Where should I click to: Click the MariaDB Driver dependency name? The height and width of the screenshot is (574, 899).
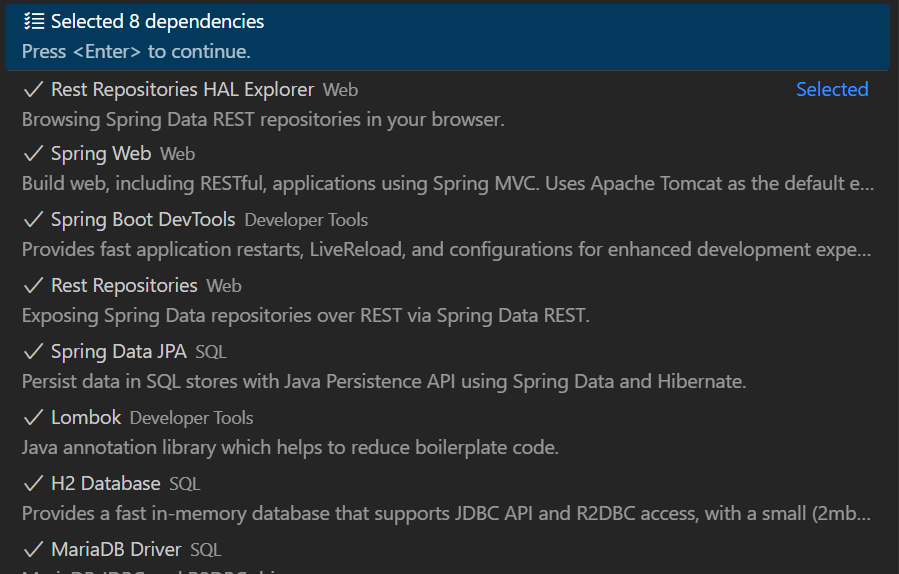click(116, 550)
